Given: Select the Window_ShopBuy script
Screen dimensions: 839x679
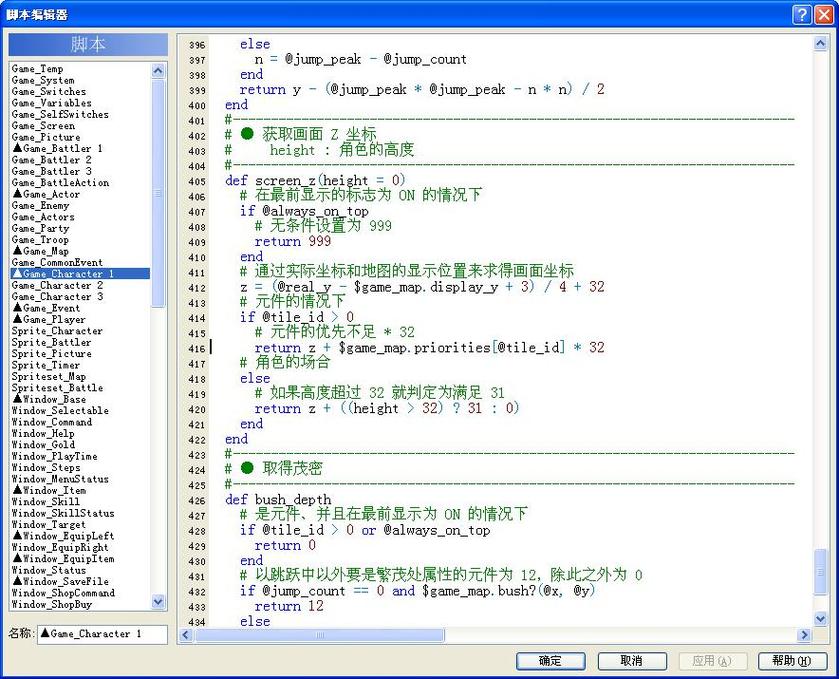Looking at the screenshot, I should click(58, 605).
